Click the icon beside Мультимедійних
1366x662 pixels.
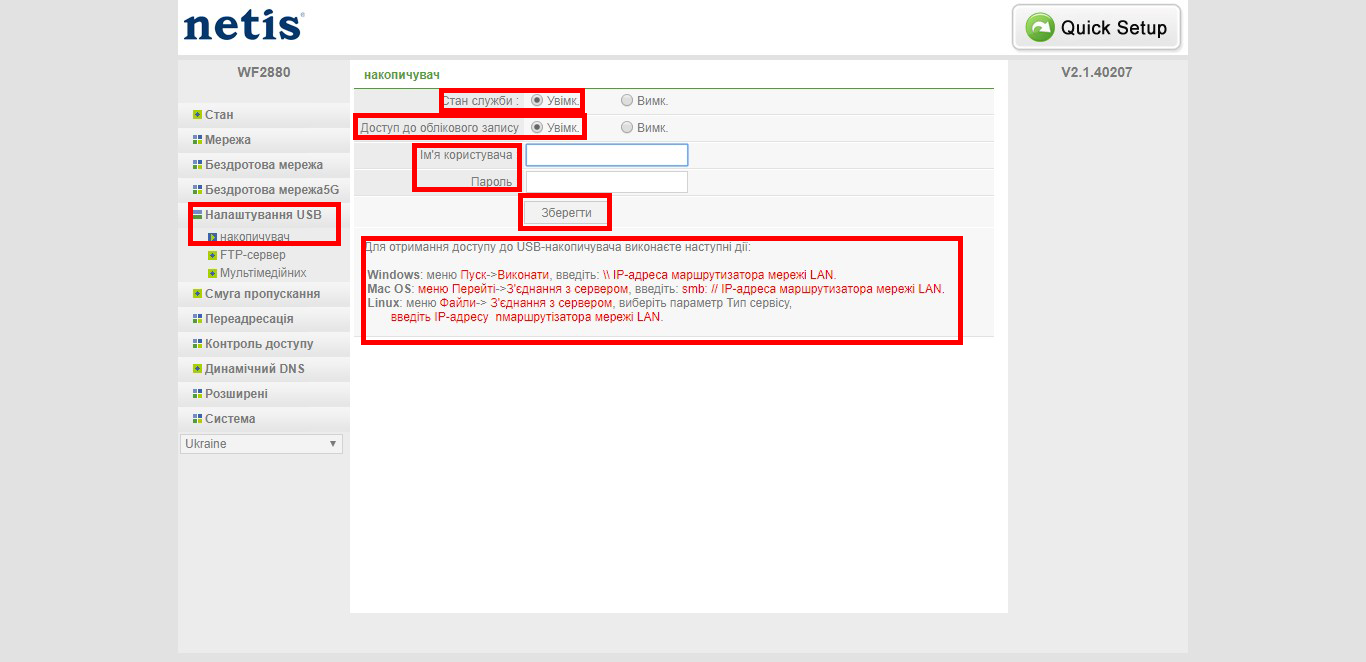pyautogui.click(x=212, y=273)
